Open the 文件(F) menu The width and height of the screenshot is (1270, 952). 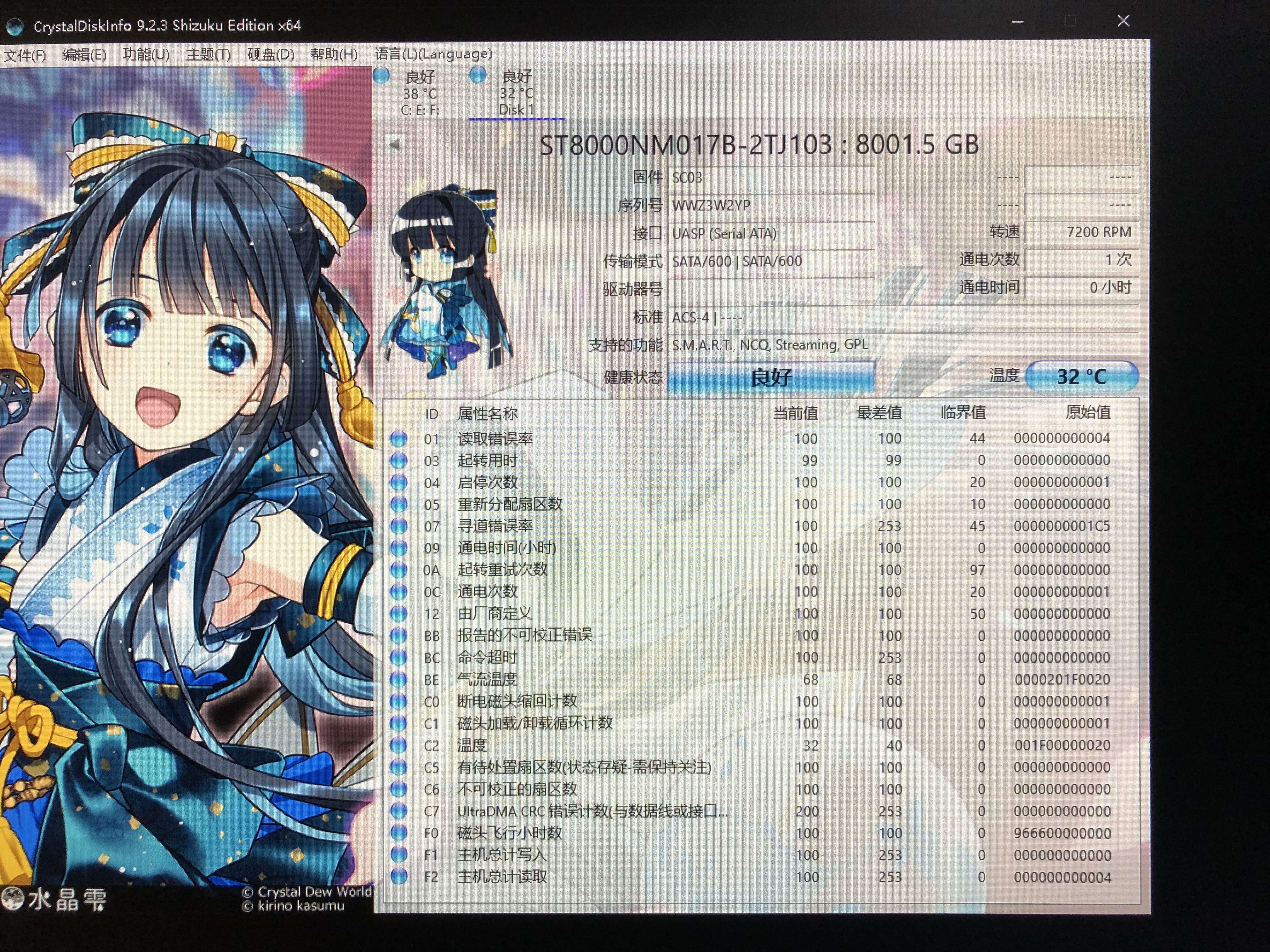(25, 55)
